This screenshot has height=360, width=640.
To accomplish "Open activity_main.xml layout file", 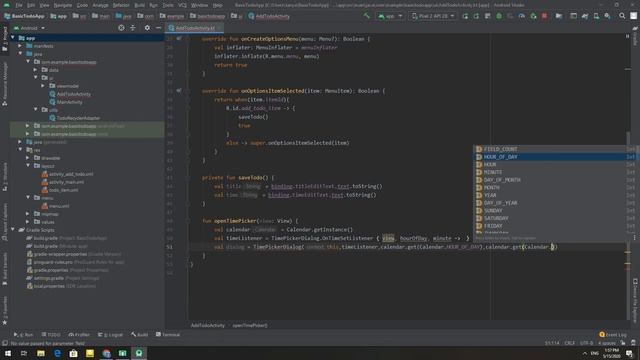I will (x=67, y=182).
